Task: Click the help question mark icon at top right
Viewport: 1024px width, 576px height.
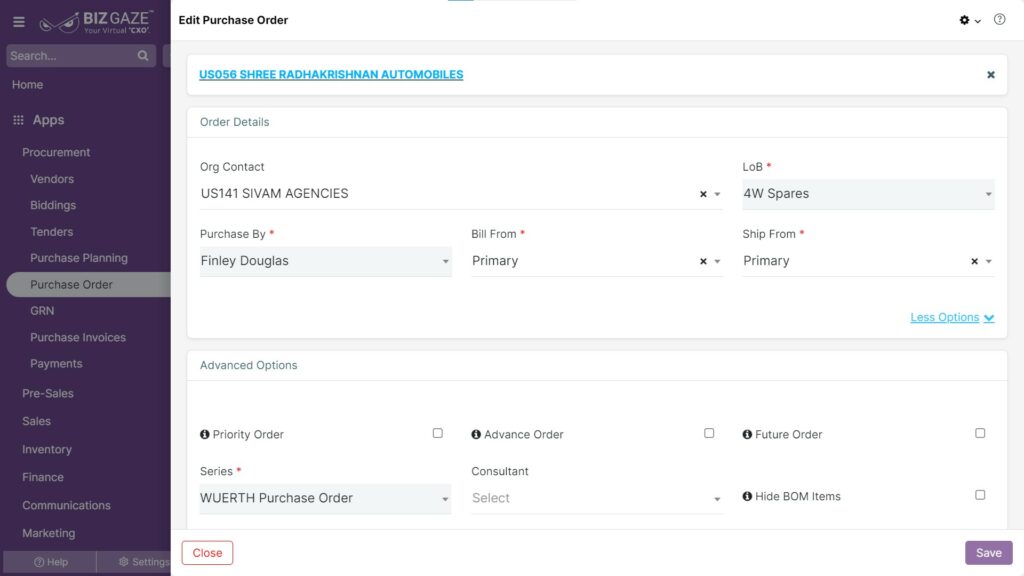Action: coord(999,20)
